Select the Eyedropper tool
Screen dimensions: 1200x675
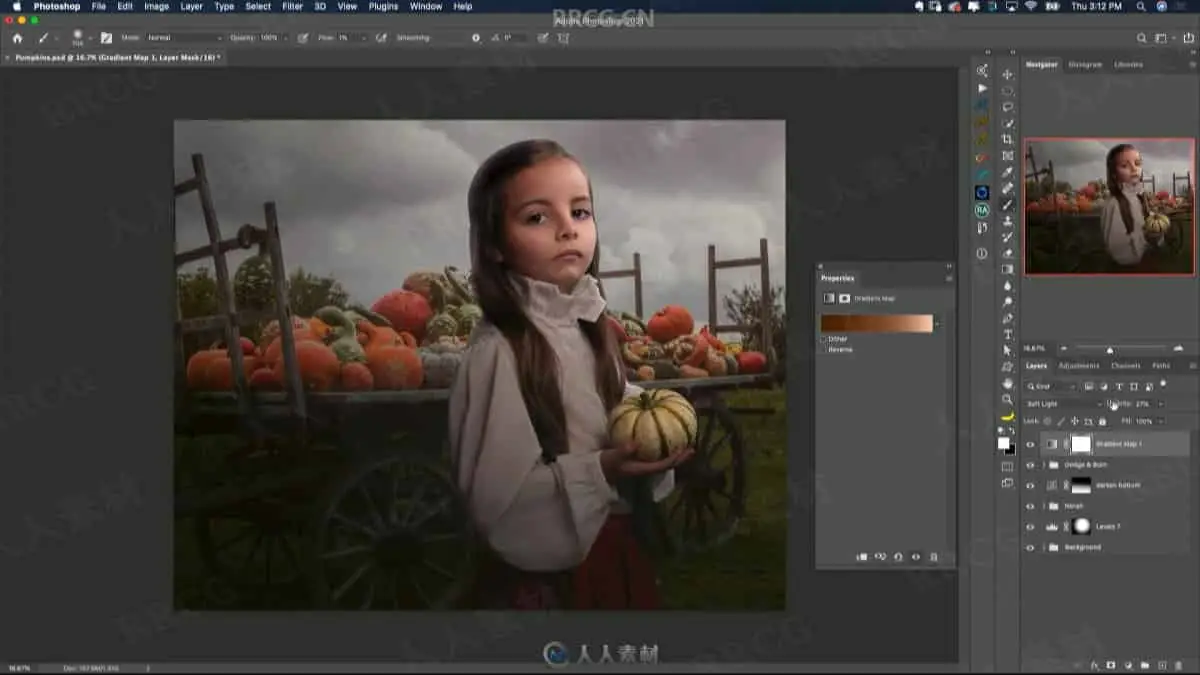(1007, 171)
